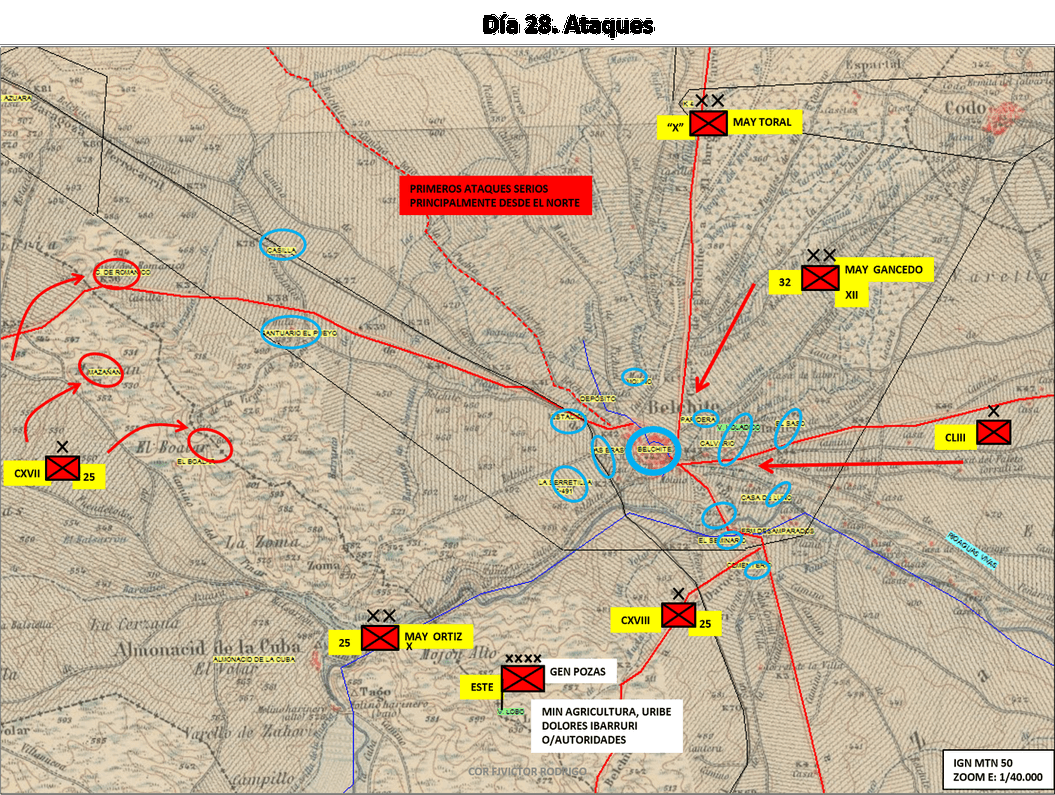
Task: Click the CXVII brigade unit symbol
Action: (x=63, y=467)
